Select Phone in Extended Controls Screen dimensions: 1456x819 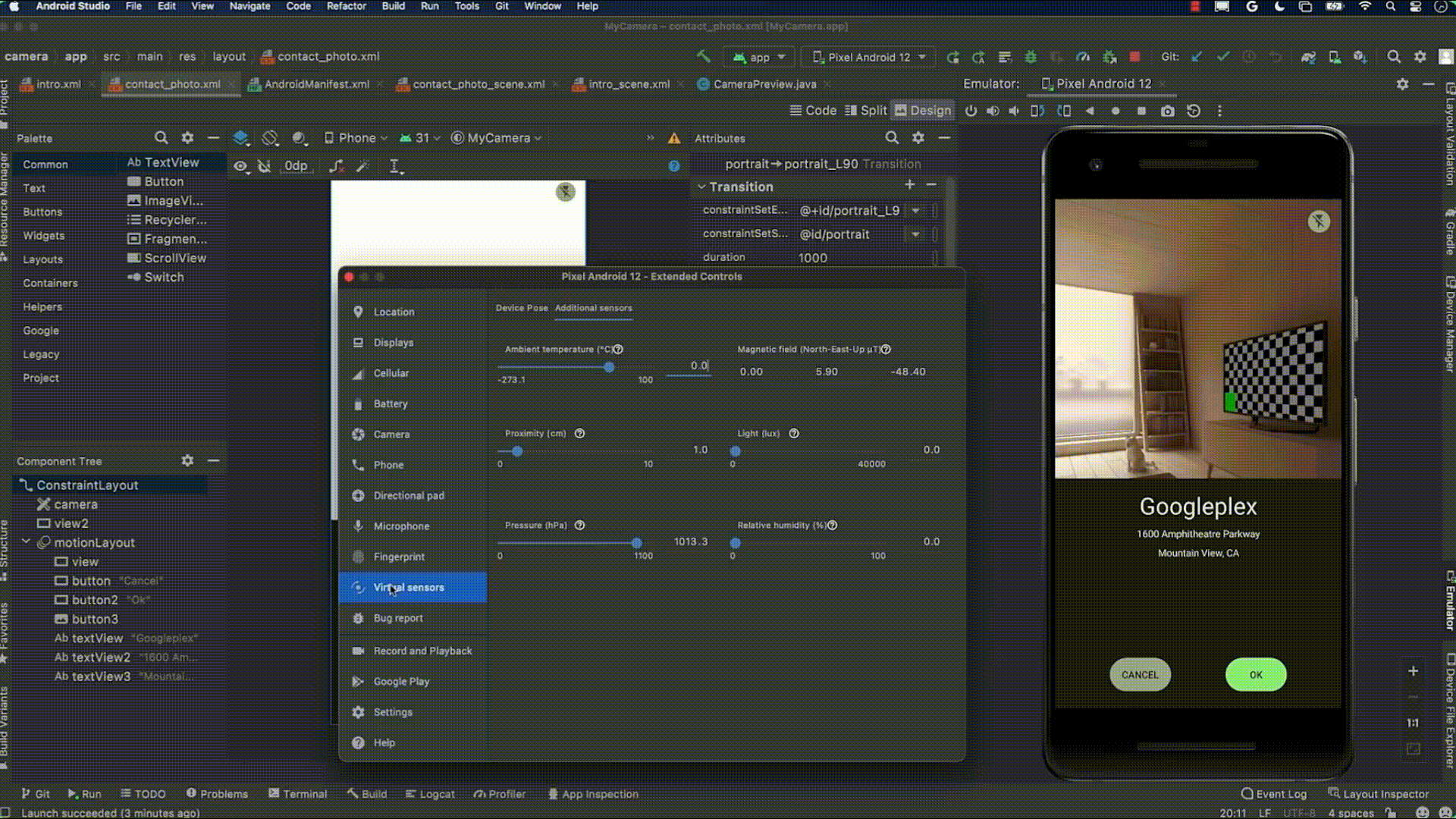(x=413, y=465)
